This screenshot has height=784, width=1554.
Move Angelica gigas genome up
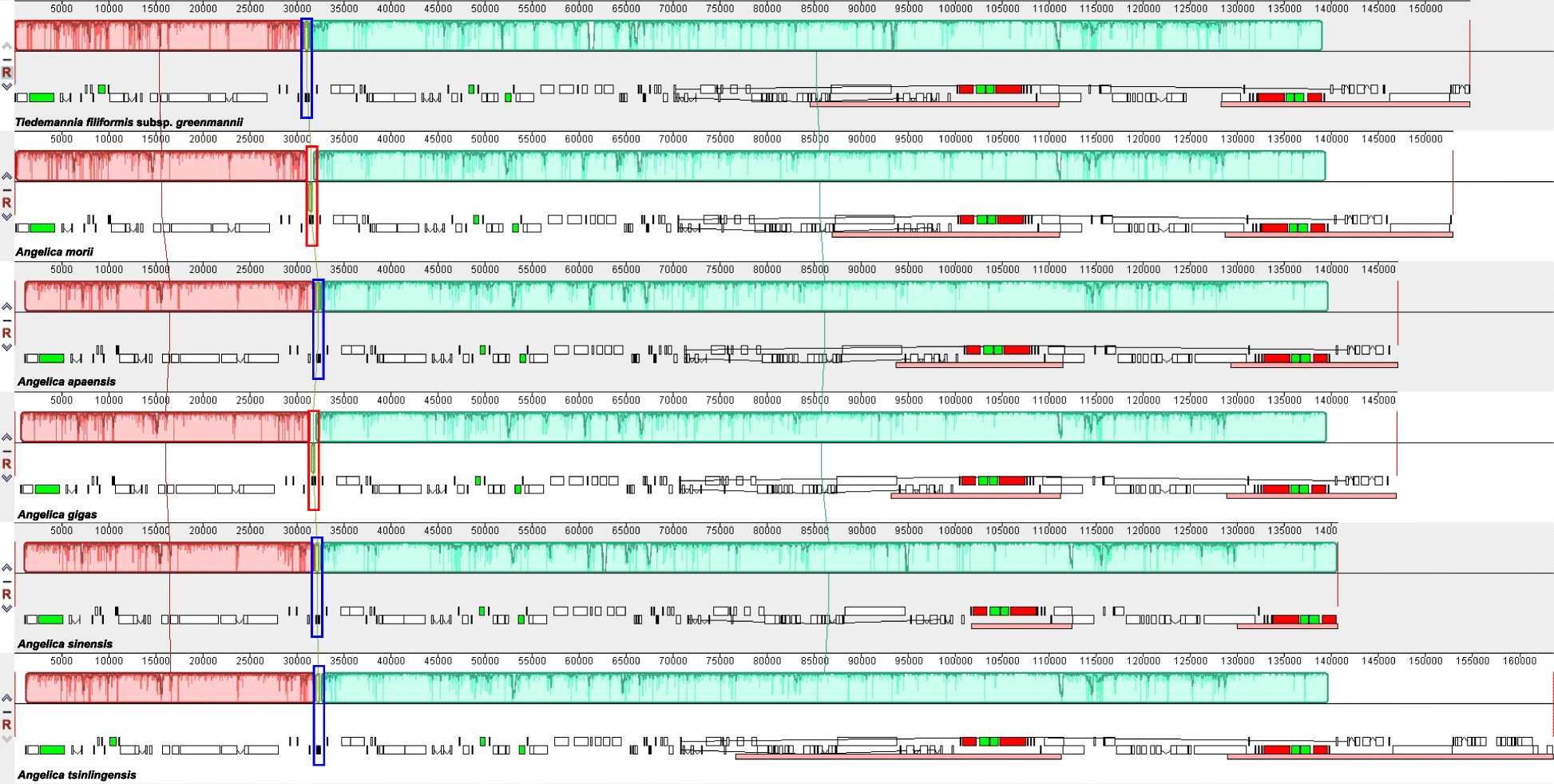click(6, 437)
